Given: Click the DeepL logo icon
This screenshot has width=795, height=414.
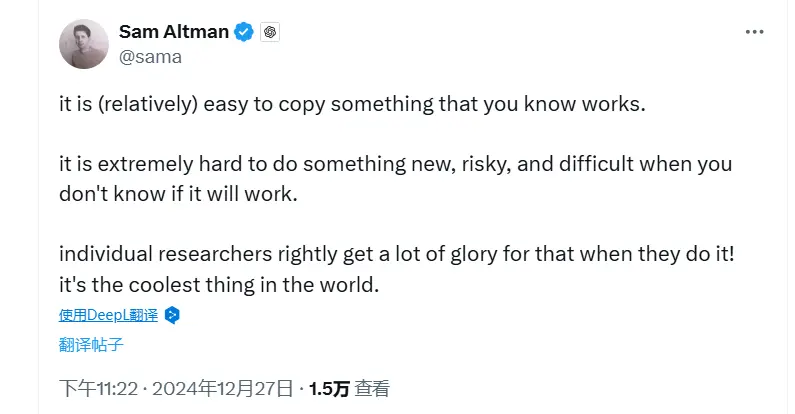Looking at the screenshot, I should 172,315.
